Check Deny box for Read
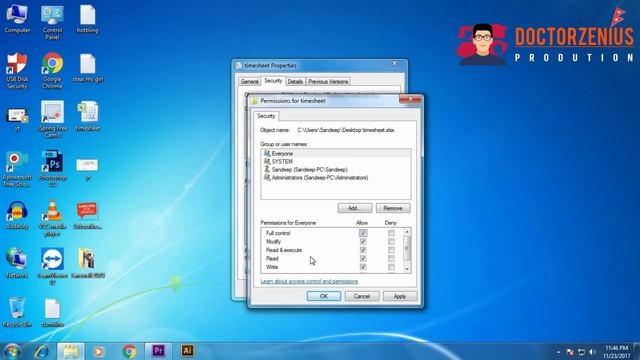This screenshot has width=640, height=360. tap(391, 259)
